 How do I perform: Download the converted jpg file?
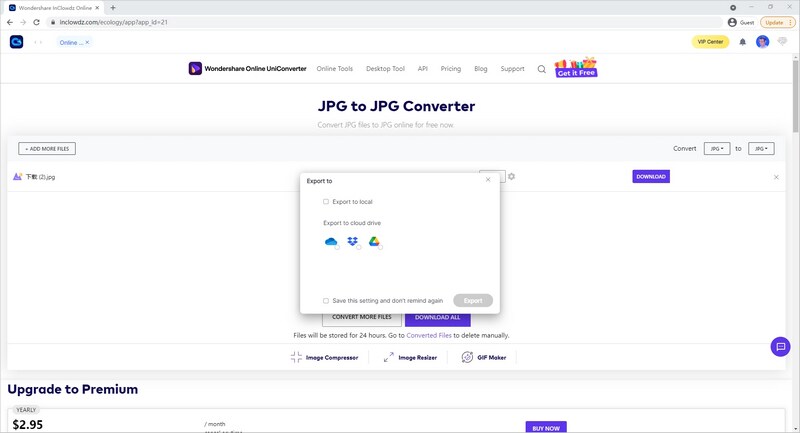click(x=651, y=176)
